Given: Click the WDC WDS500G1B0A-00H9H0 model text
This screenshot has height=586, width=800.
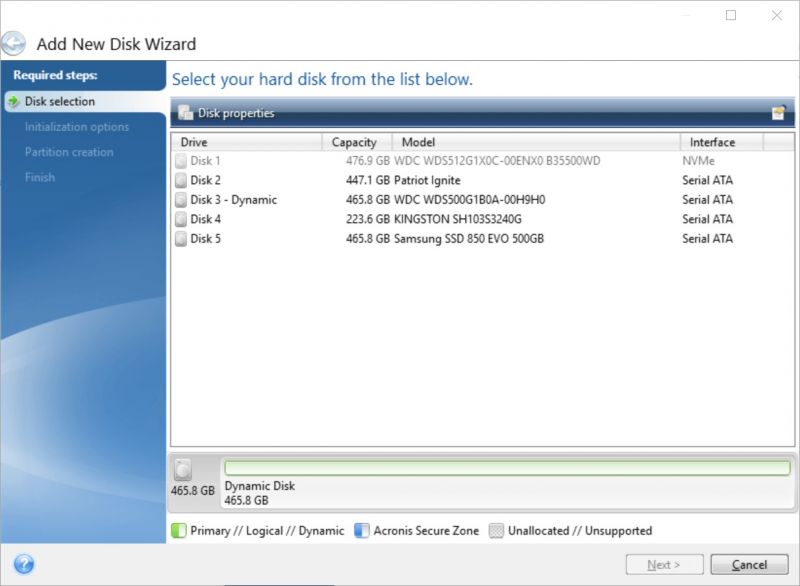Looking at the screenshot, I should (469, 200).
